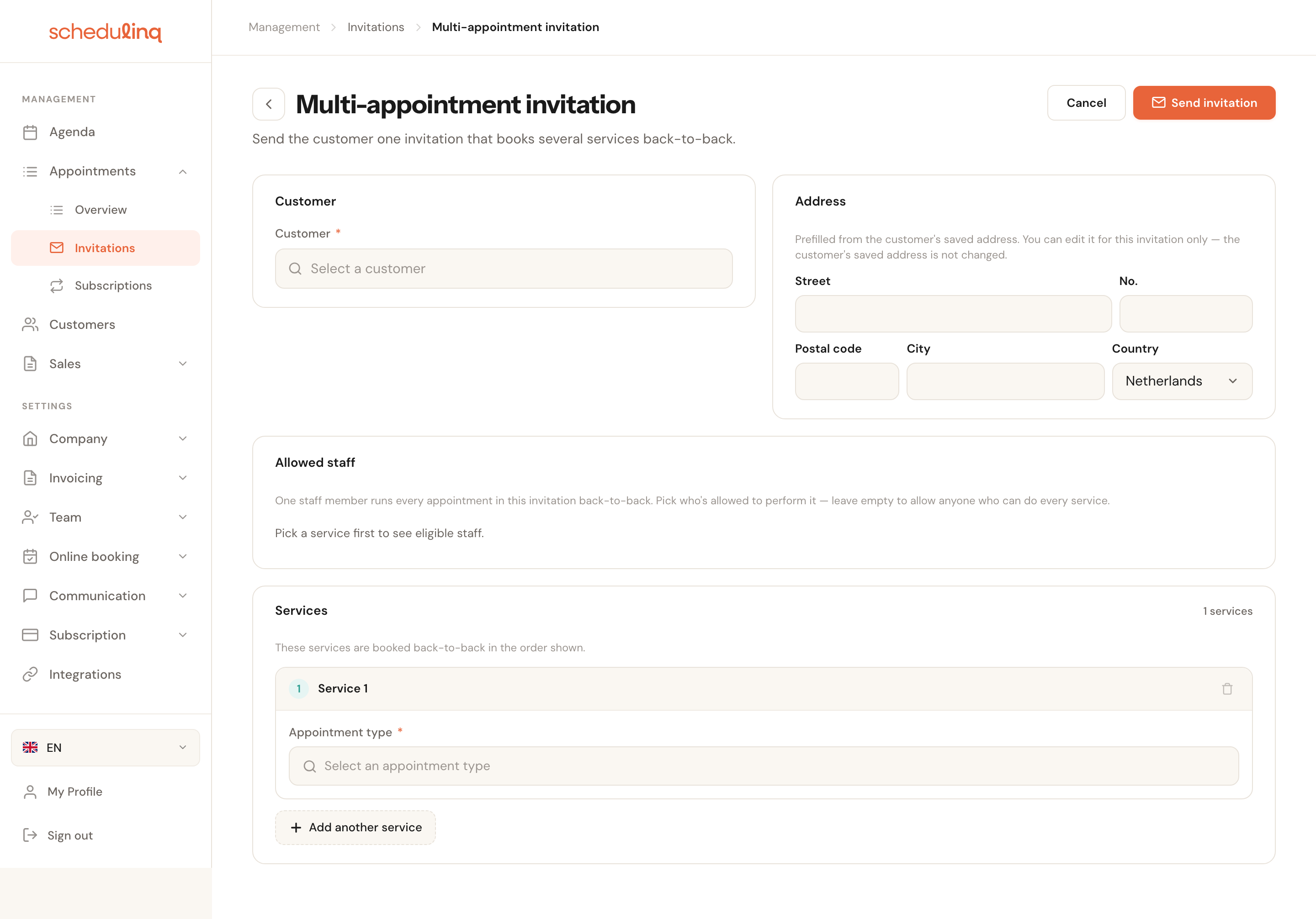
Task: Click Management breadcrumb link
Action: (284, 27)
